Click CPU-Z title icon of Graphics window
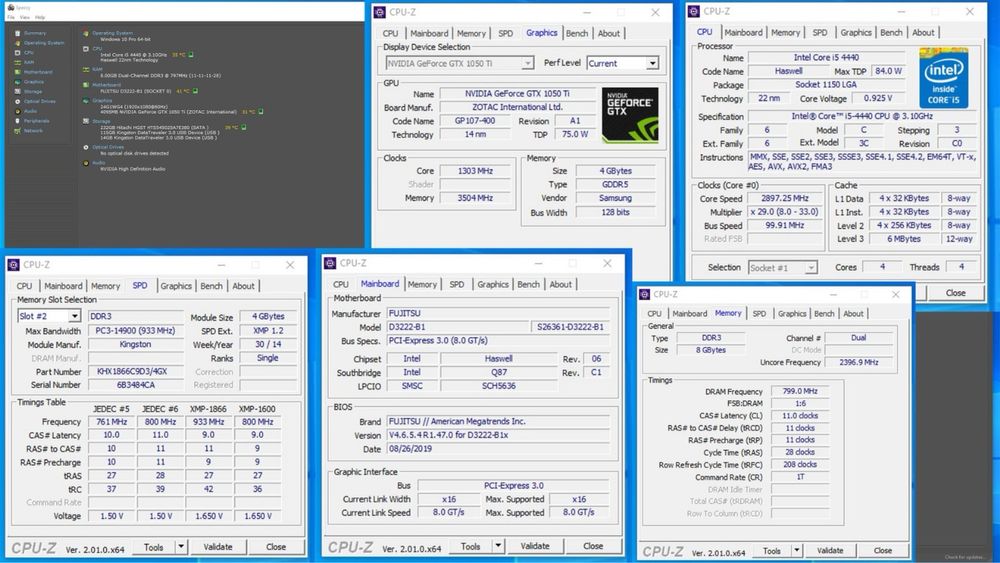 (379, 12)
